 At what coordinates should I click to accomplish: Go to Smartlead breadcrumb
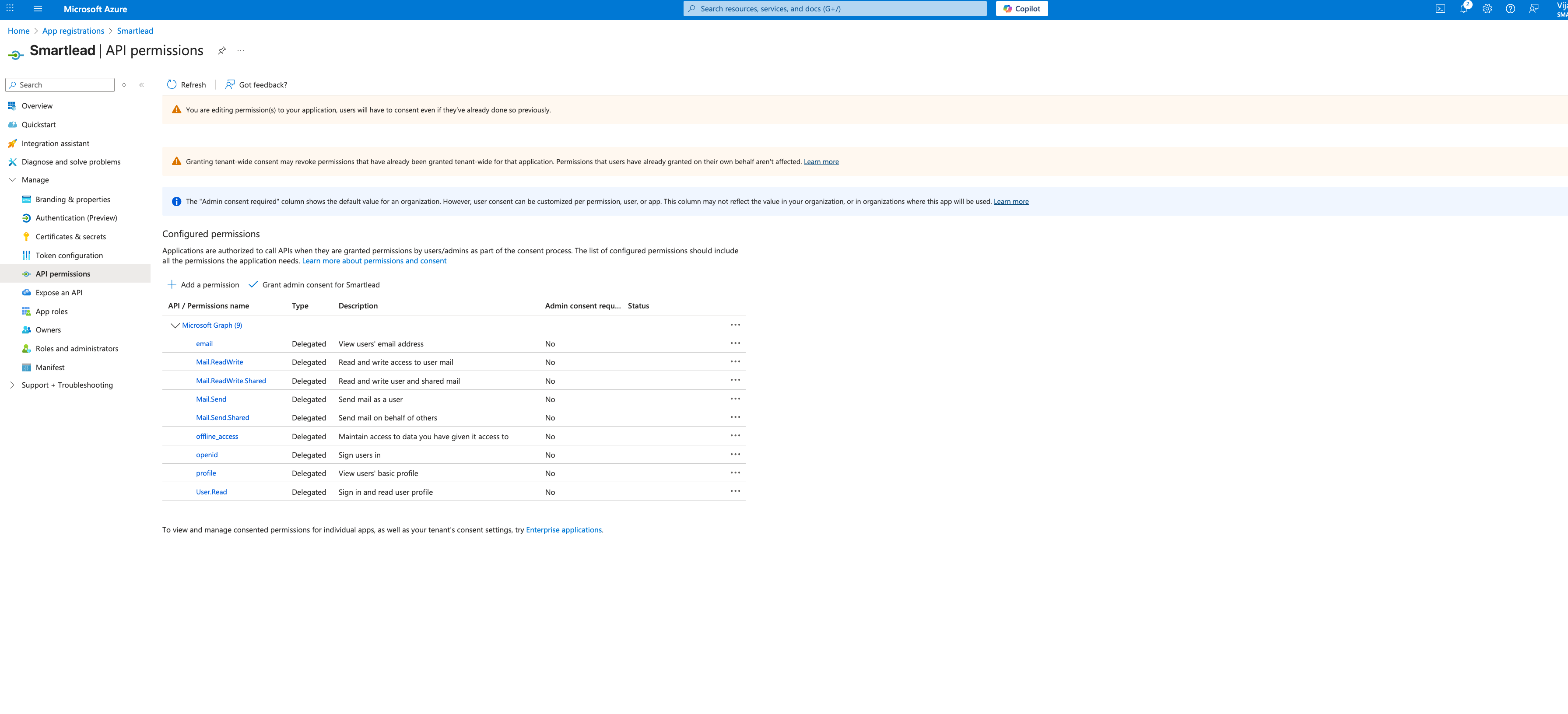pos(135,31)
